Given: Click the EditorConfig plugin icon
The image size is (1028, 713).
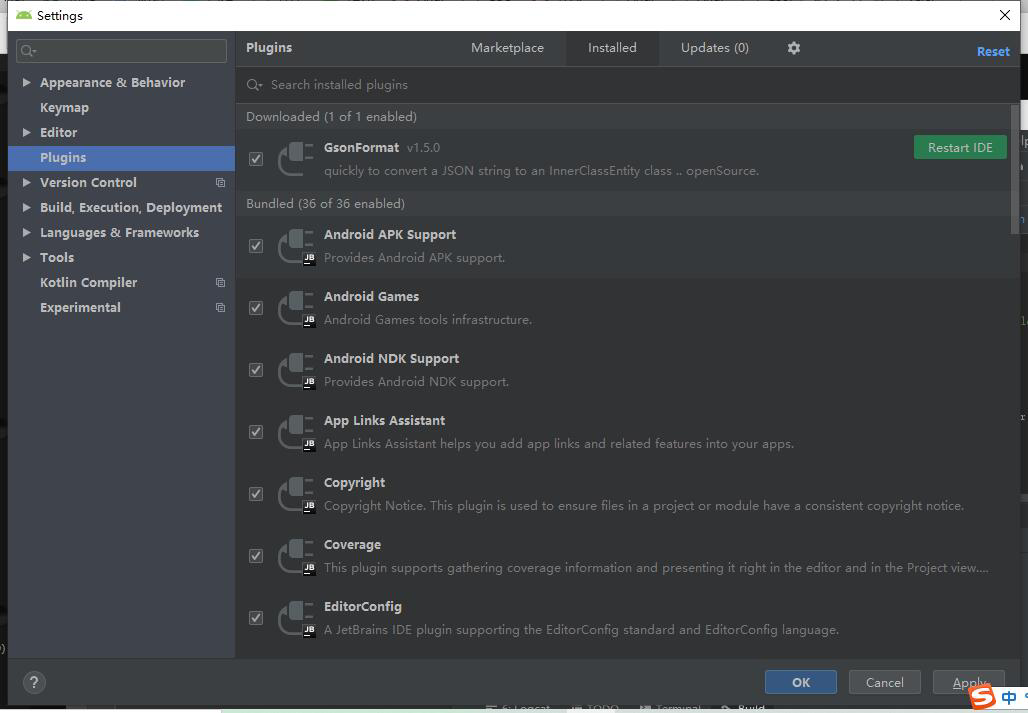Looking at the screenshot, I should pyautogui.click(x=296, y=619).
